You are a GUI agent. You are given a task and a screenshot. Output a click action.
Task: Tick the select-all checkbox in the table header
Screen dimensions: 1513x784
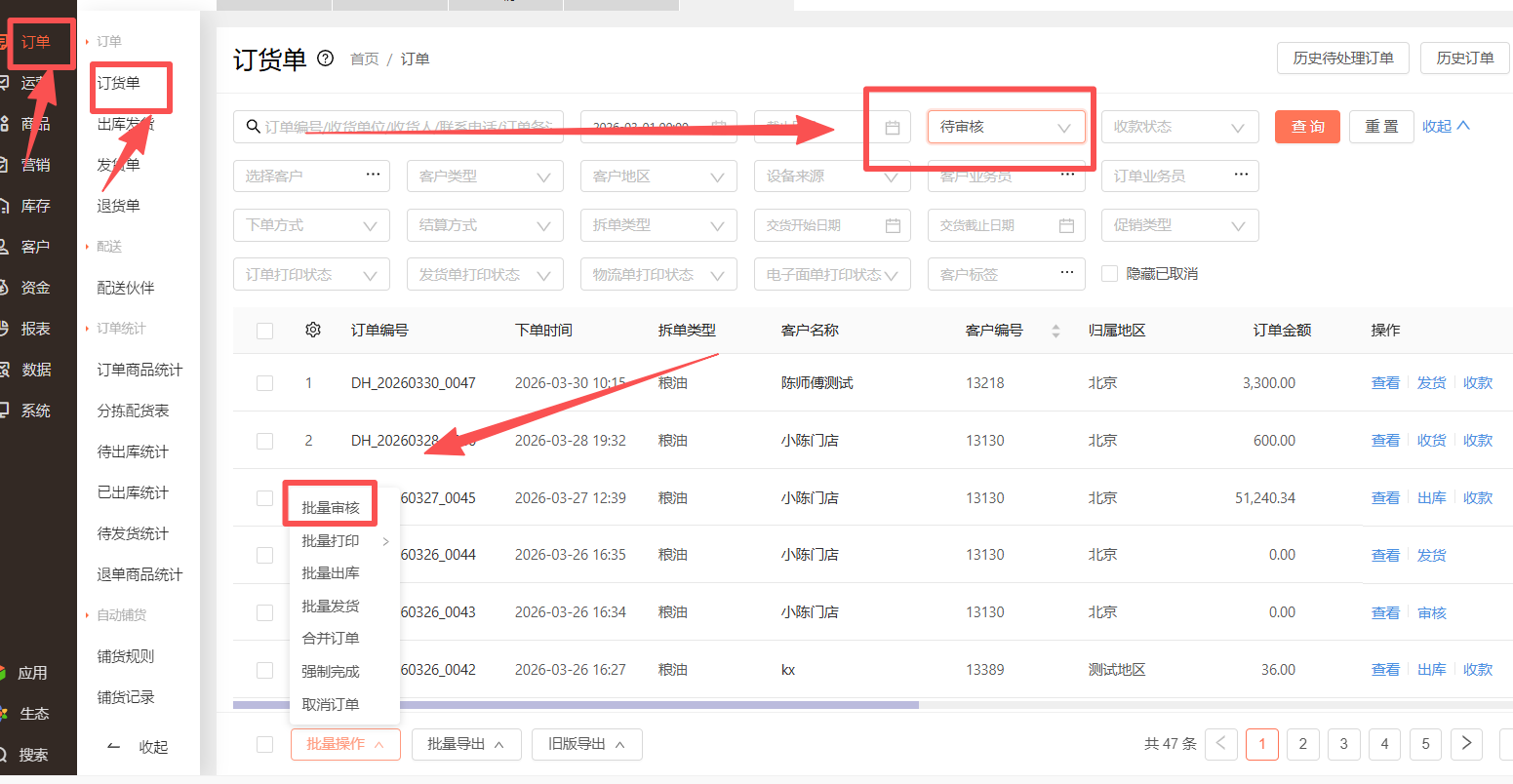pyautogui.click(x=264, y=331)
